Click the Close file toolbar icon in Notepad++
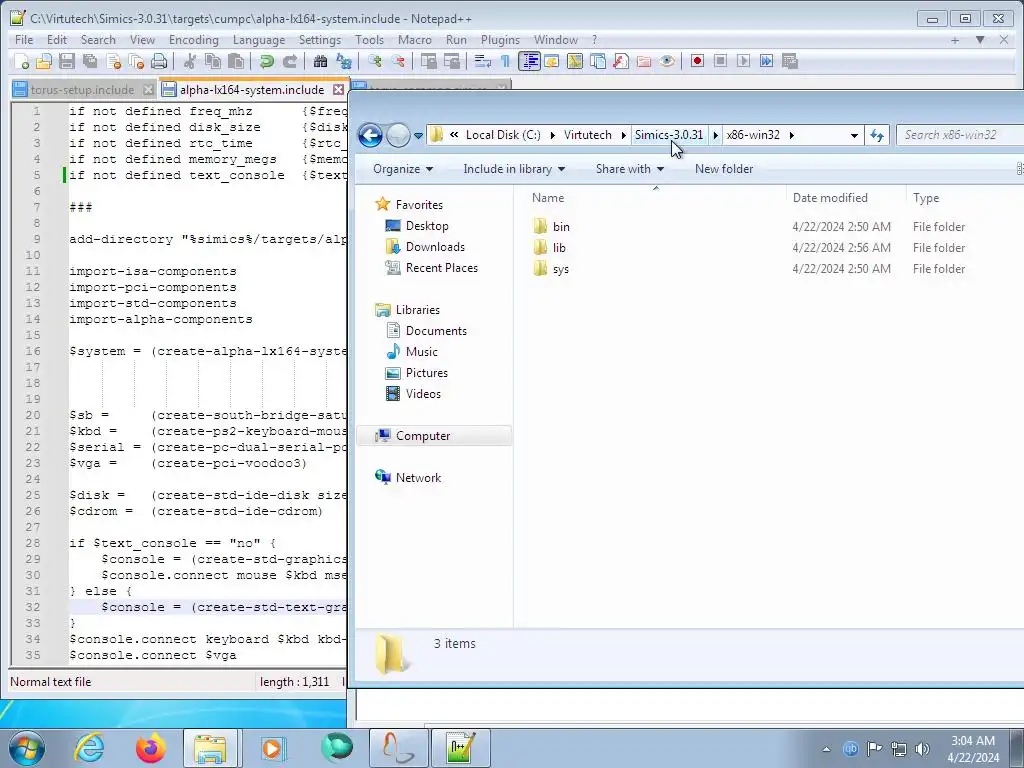The width and height of the screenshot is (1024, 768). coord(114,61)
